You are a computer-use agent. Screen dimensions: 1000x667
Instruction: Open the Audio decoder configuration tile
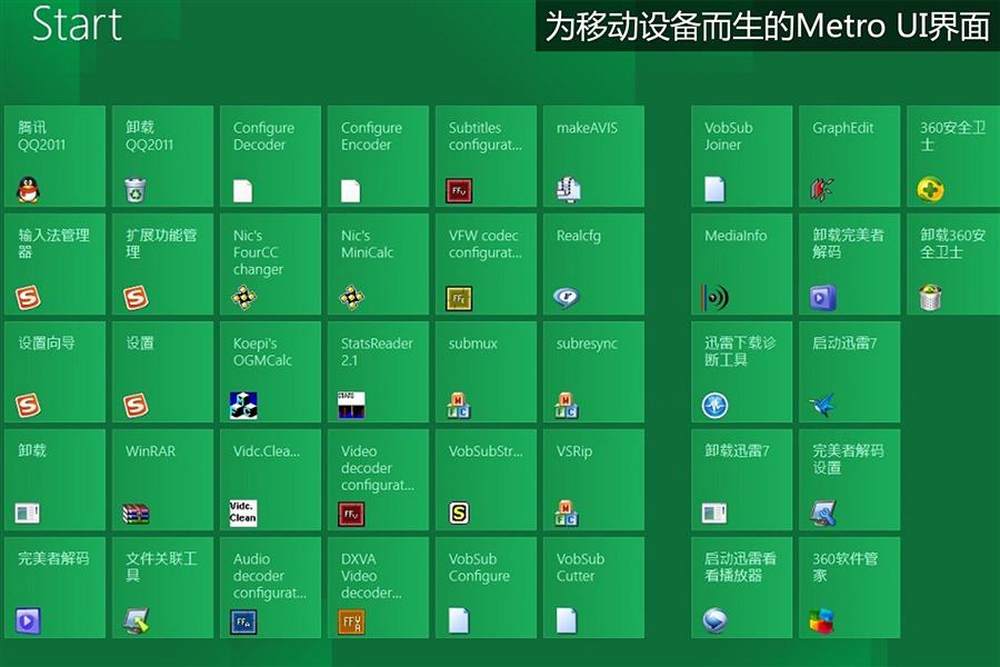270,587
